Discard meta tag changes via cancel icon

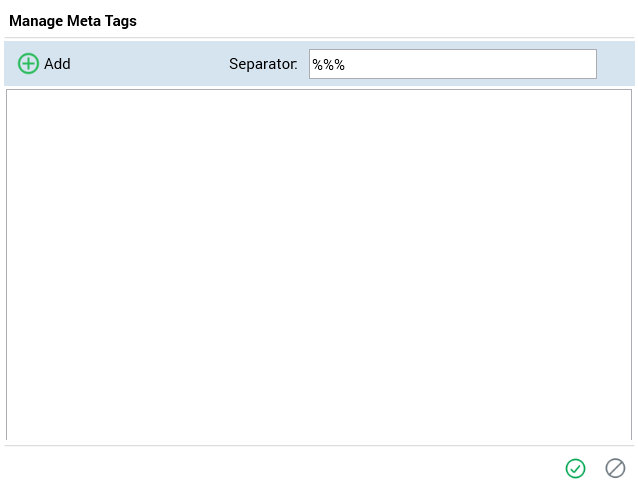tap(615, 468)
